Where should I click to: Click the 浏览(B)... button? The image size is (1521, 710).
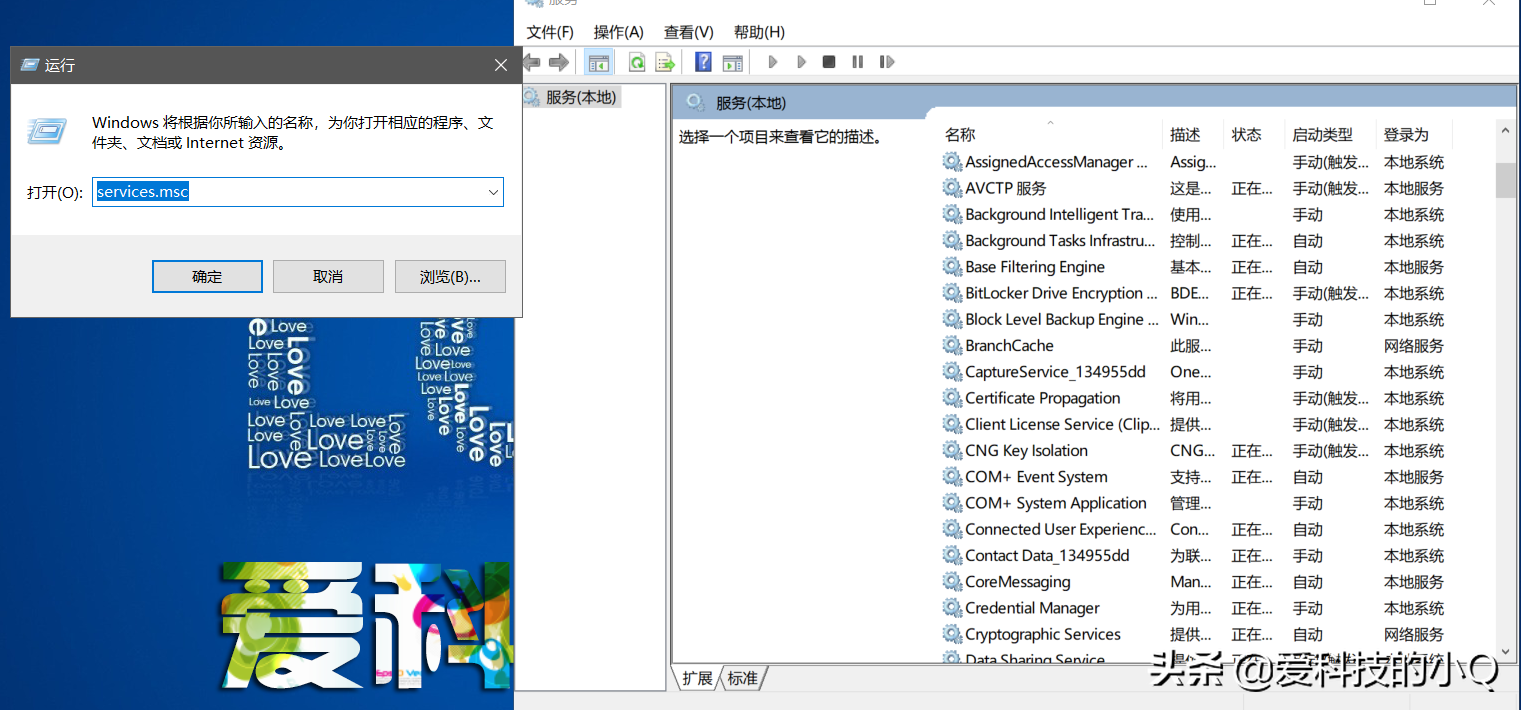click(x=450, y=277)
